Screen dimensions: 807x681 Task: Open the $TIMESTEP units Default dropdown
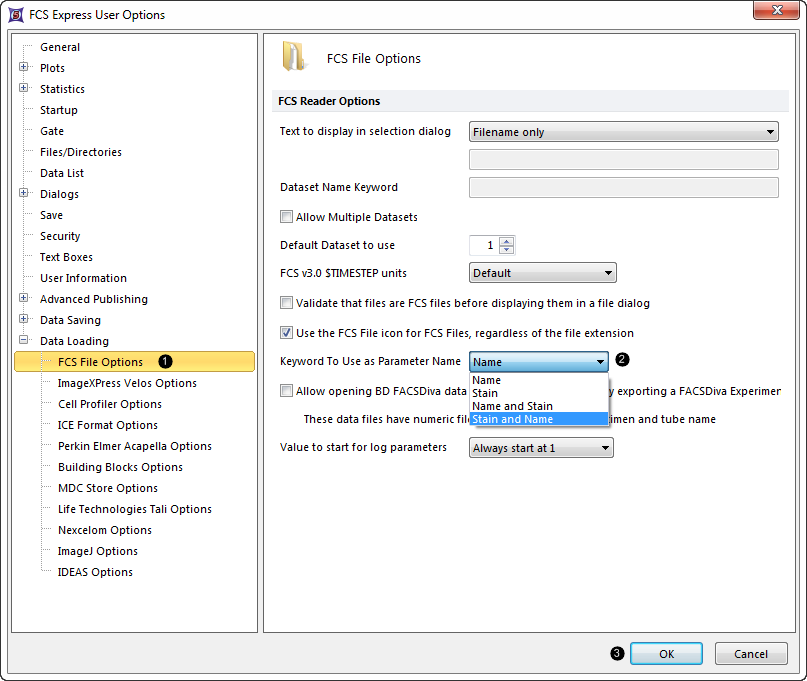click(x=542, y=273)
